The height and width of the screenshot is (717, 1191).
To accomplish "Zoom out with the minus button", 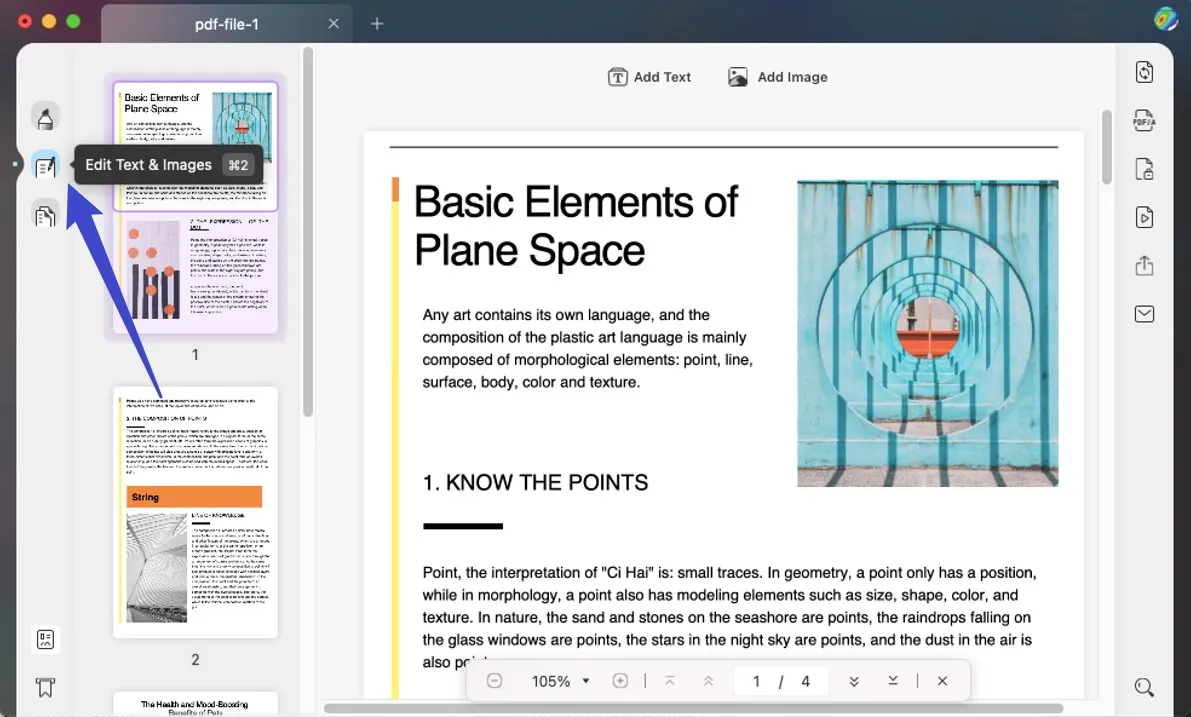I will pos(494,681).
